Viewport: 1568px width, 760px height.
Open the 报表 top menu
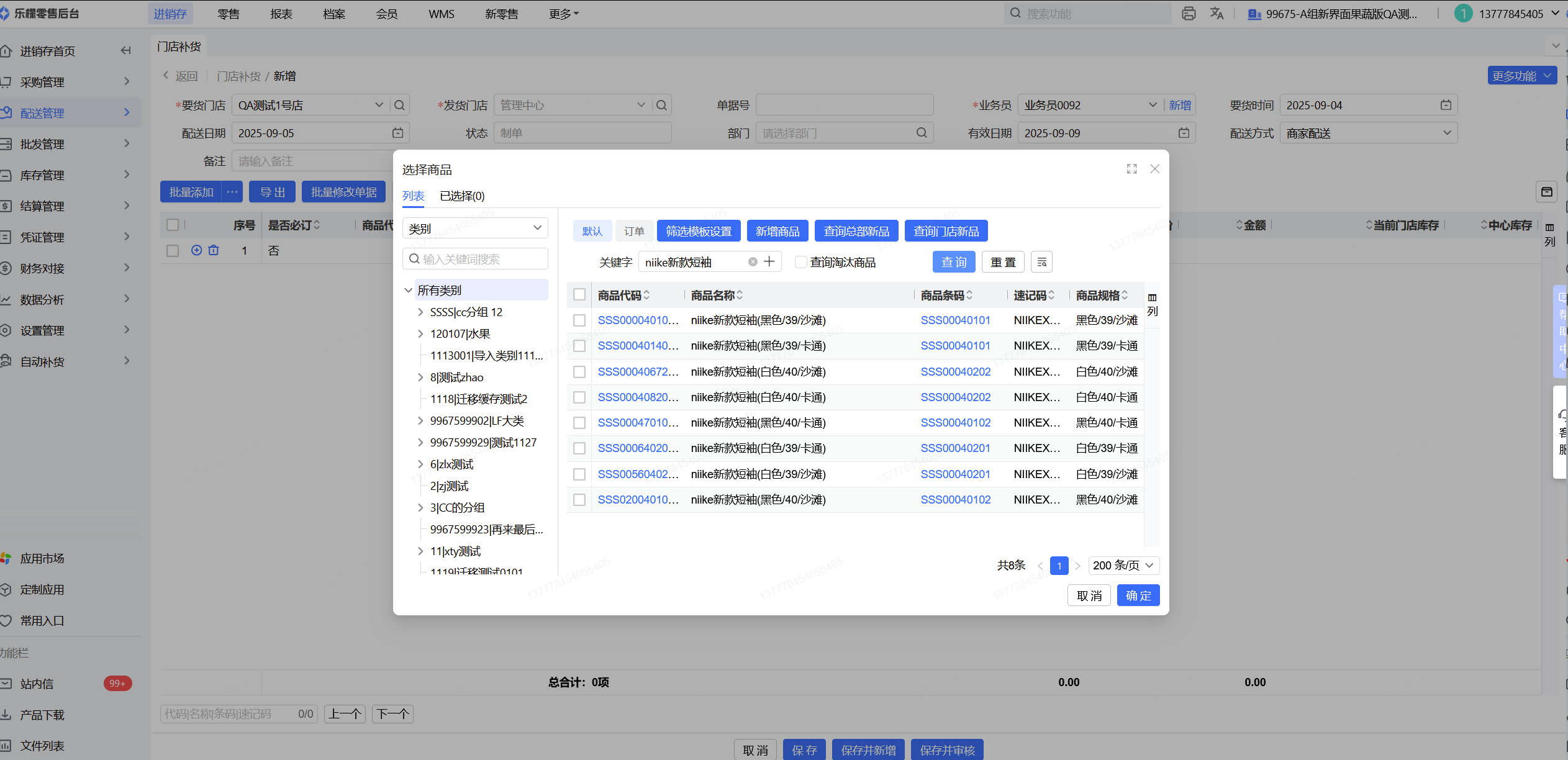(x=281, y=14)
